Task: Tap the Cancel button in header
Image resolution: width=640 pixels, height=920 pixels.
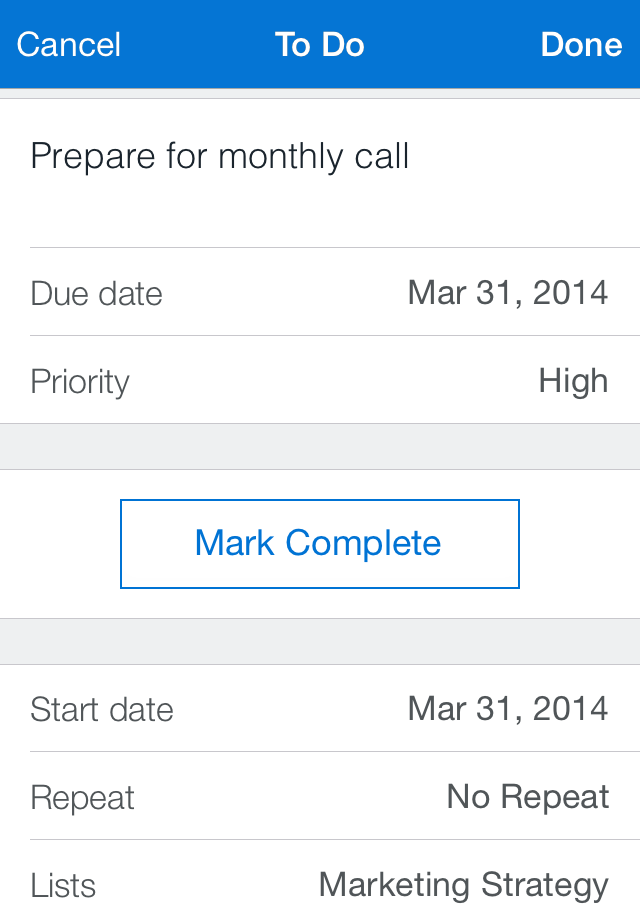Action: pyautogui.click(x=68, y=45)
